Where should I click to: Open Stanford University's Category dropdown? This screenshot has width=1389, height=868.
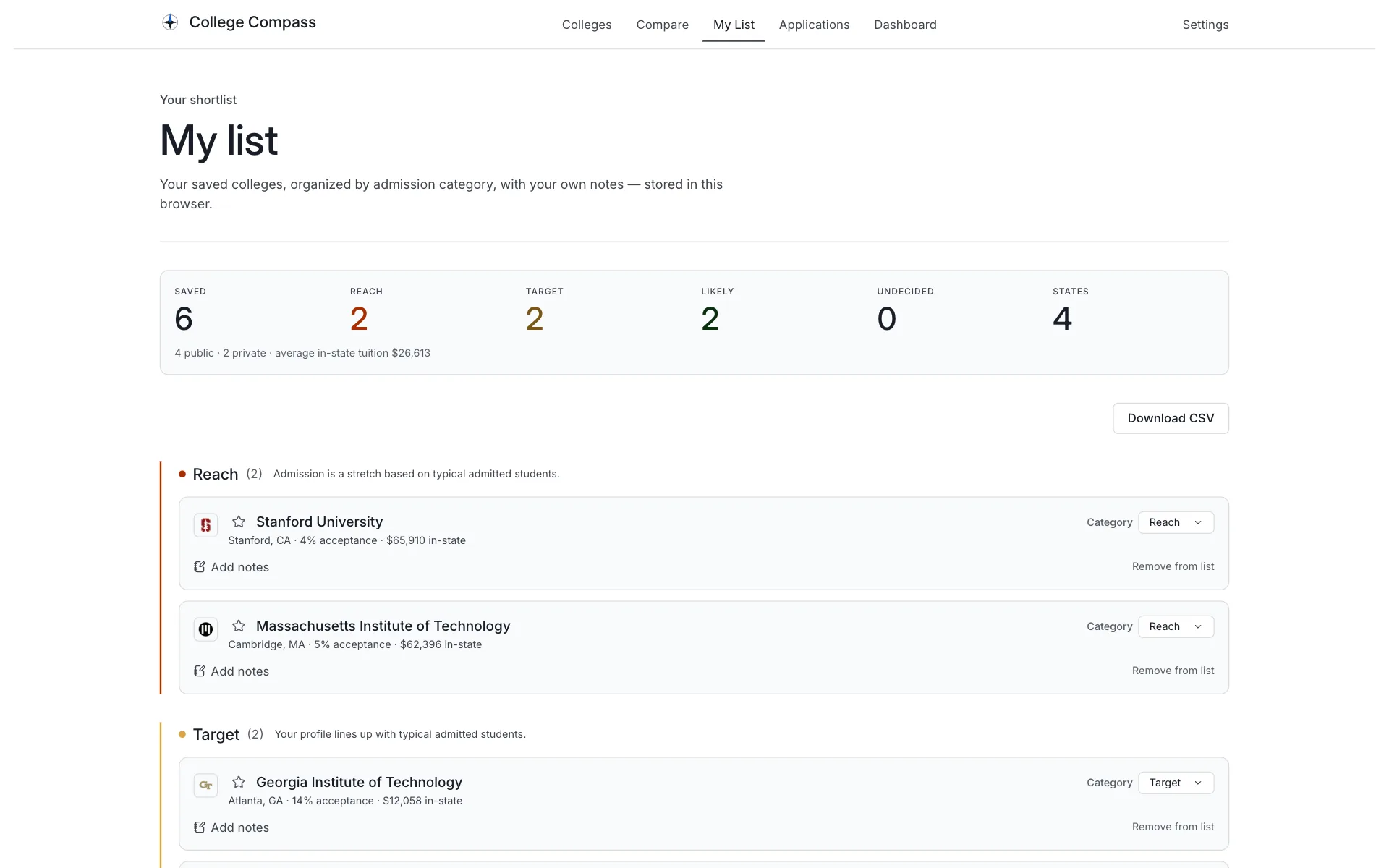(x=1176, y=522)
